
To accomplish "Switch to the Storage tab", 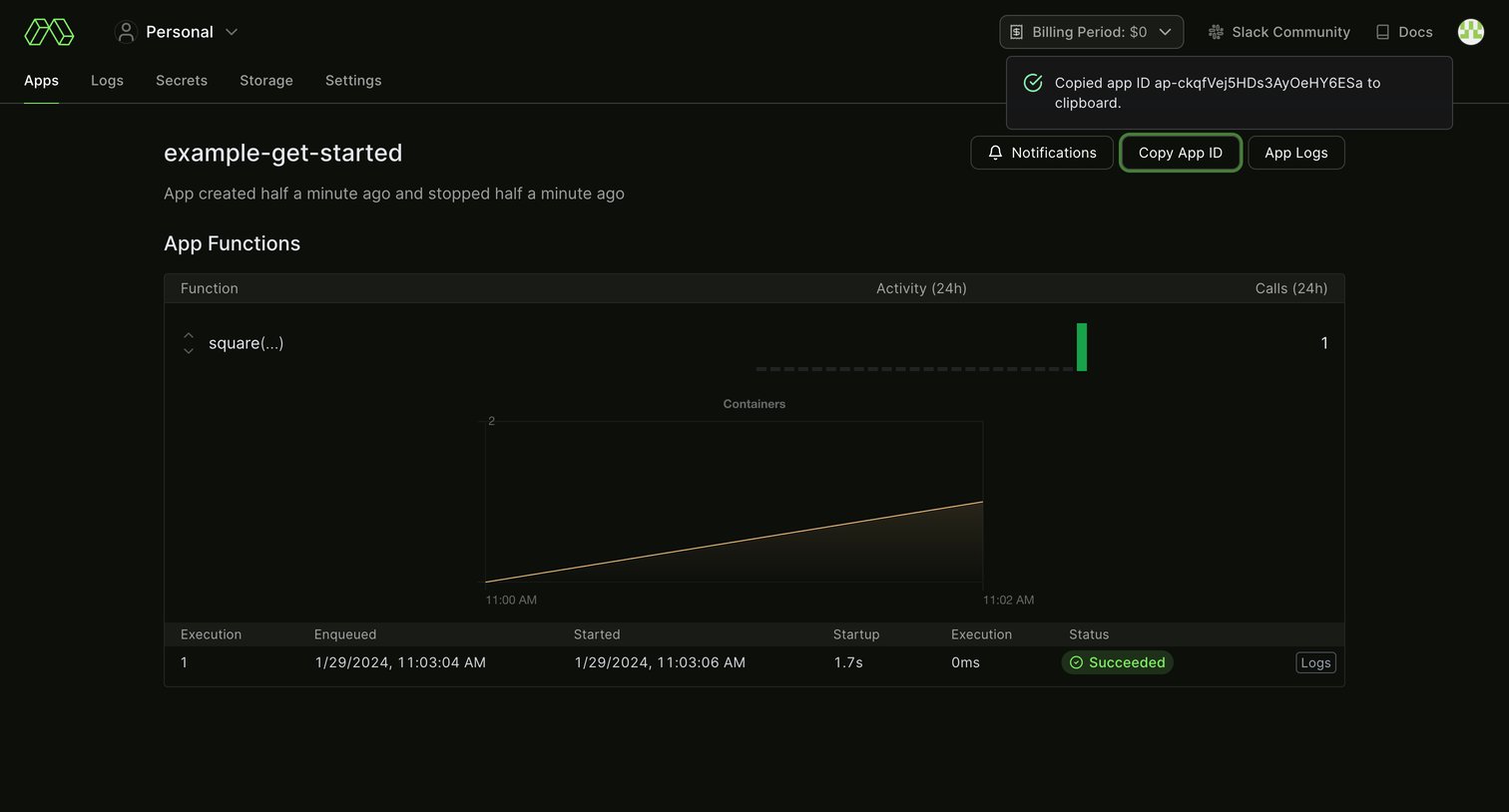I will click(x=266, y=81).
